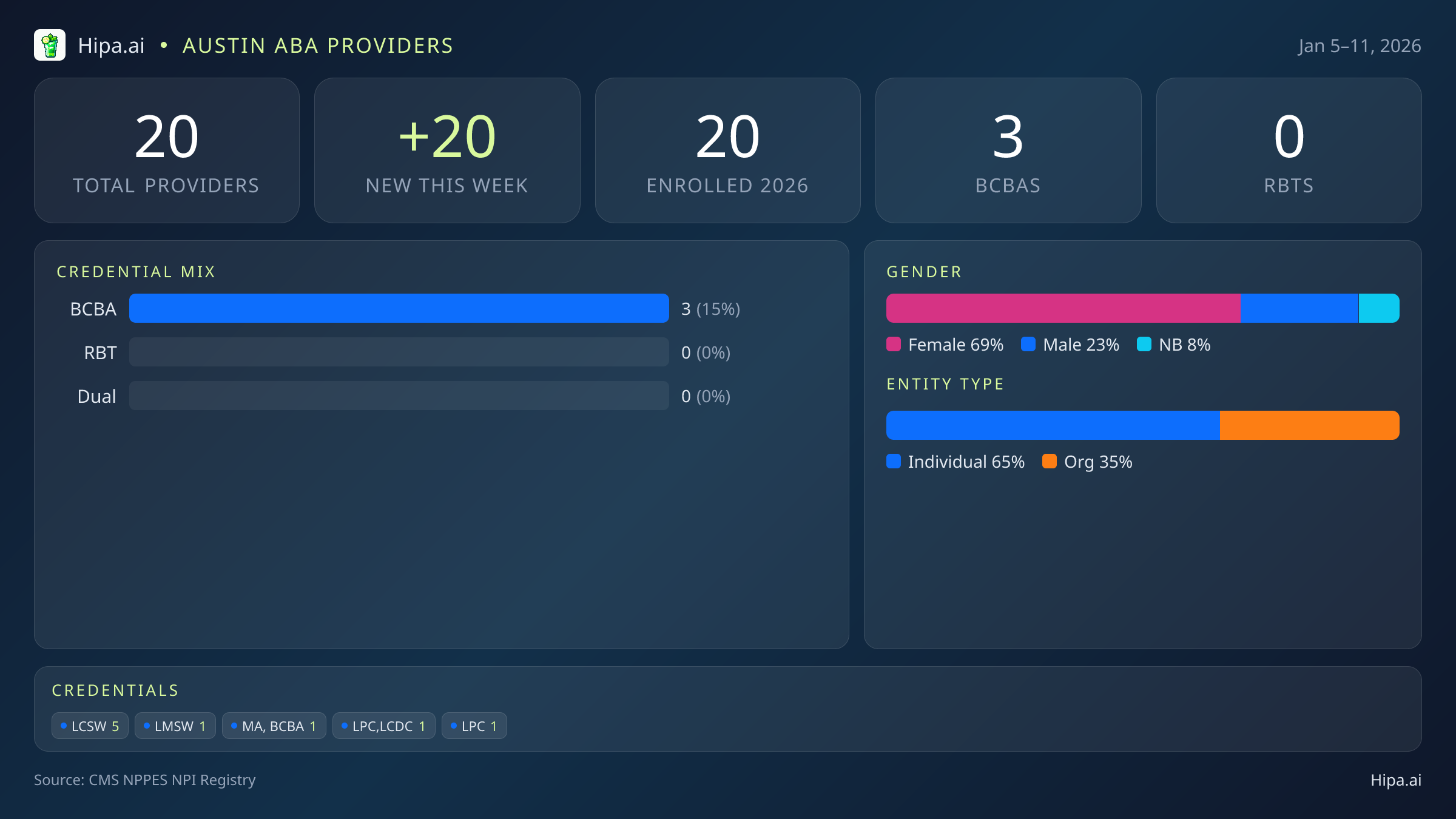Expand the Gender section header

tap(924, 272)
